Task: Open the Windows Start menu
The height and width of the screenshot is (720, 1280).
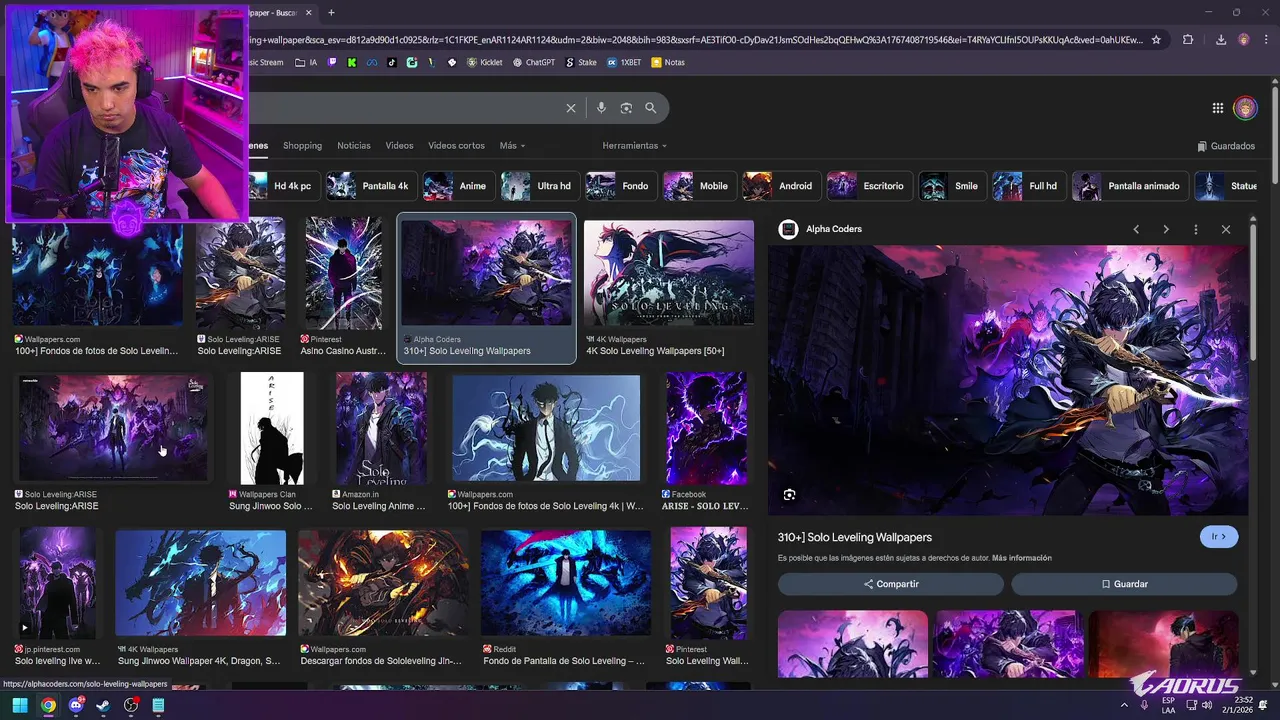Action: coord(20,705)
